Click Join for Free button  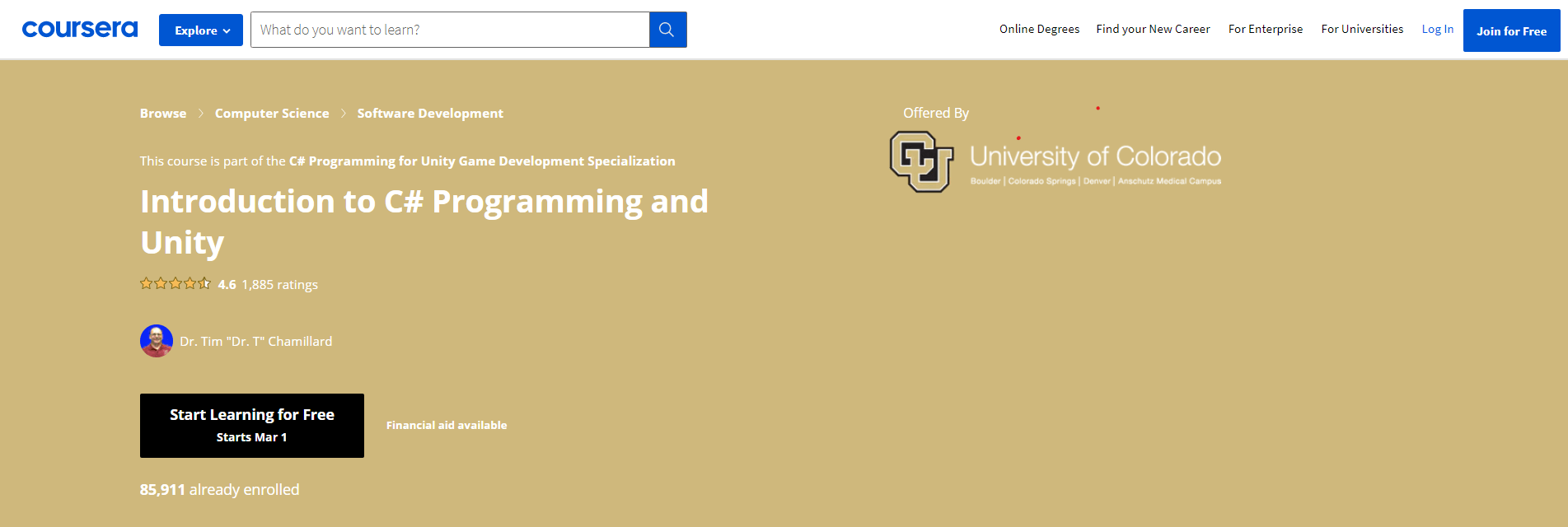1511,30
